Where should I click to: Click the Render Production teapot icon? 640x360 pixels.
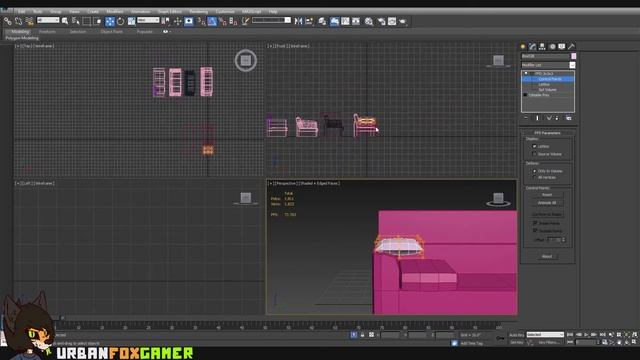pyautogui.click(x=403, y=21)
